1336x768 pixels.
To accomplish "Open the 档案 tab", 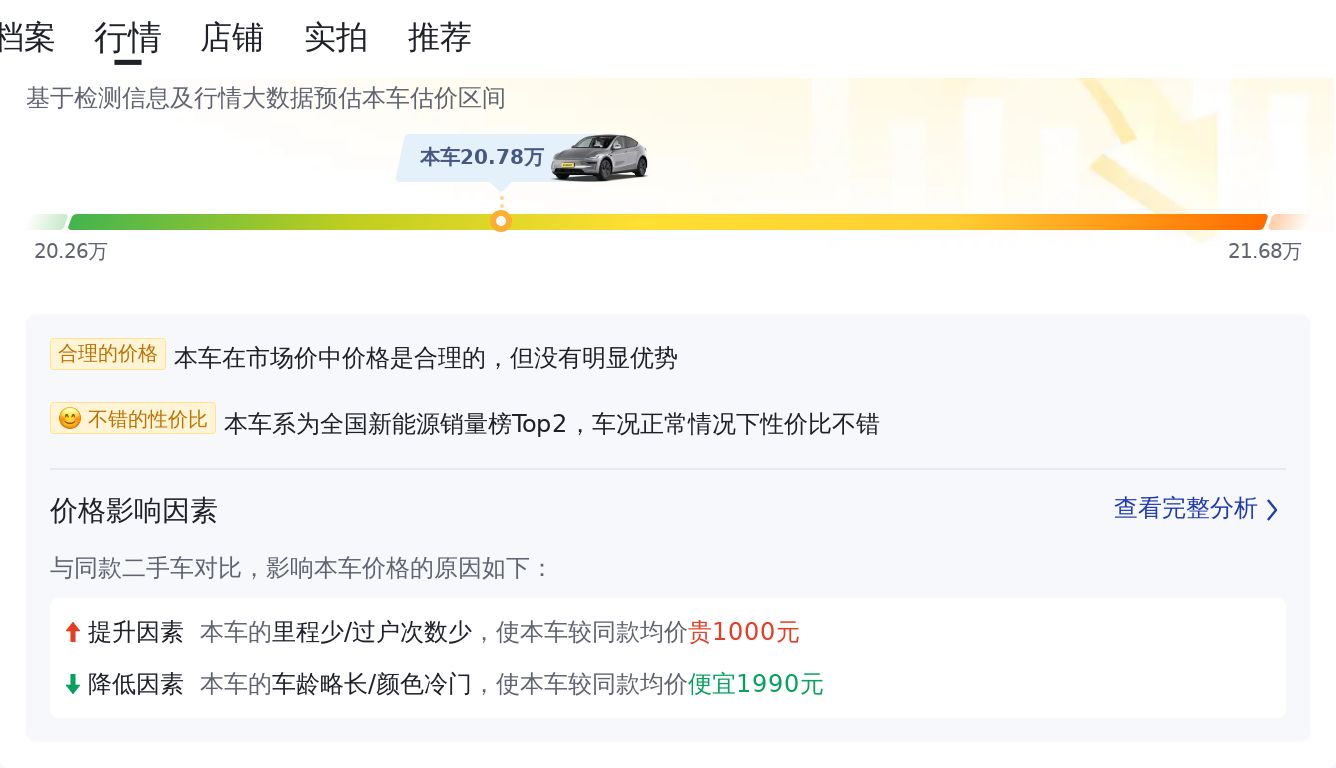I will (26, 38).
